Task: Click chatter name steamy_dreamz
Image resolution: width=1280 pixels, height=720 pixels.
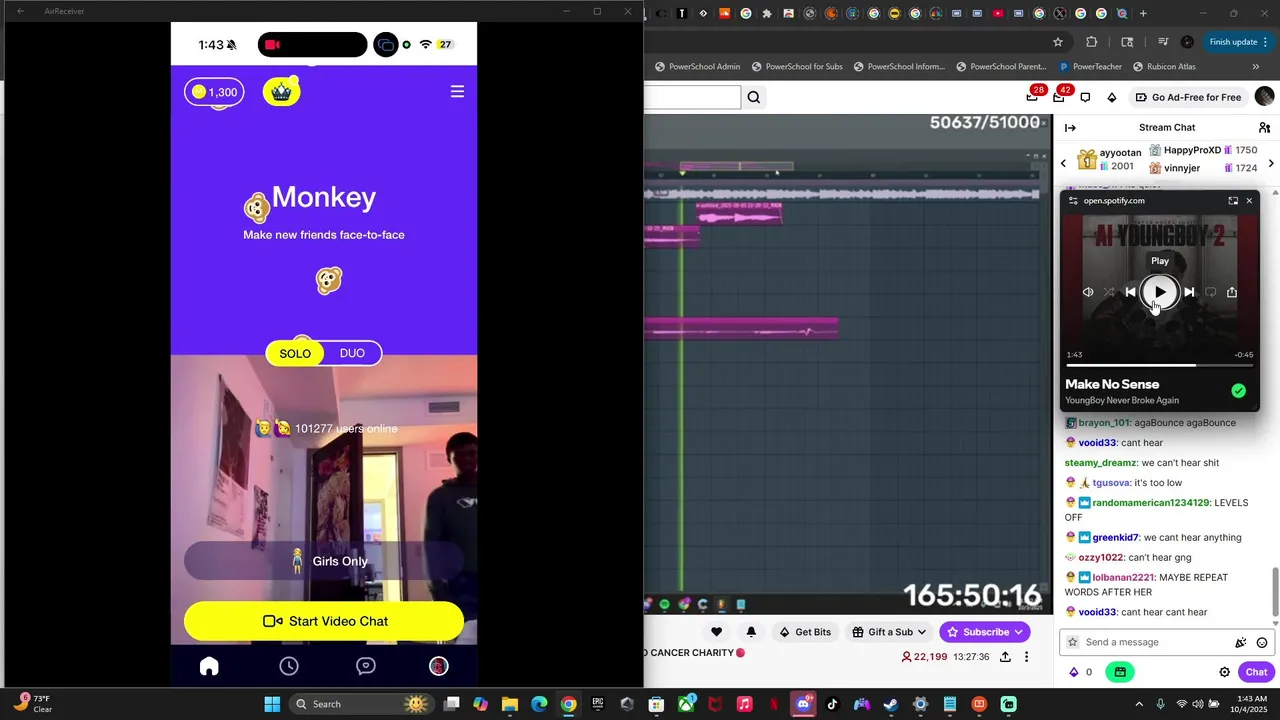Action: 1101,463
